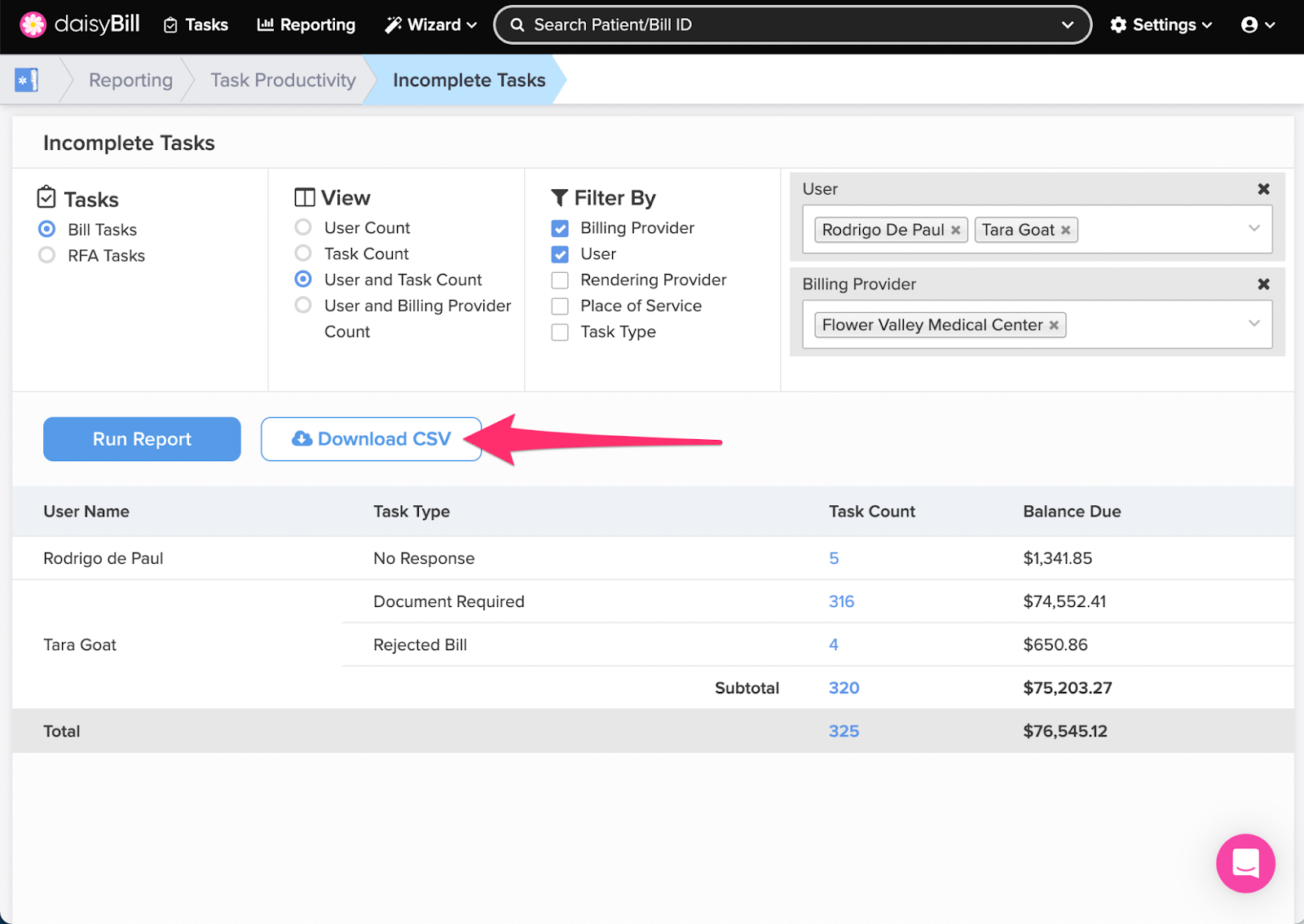
Task: Select the RFA Tasks radio button
Action: coord(47,256)
